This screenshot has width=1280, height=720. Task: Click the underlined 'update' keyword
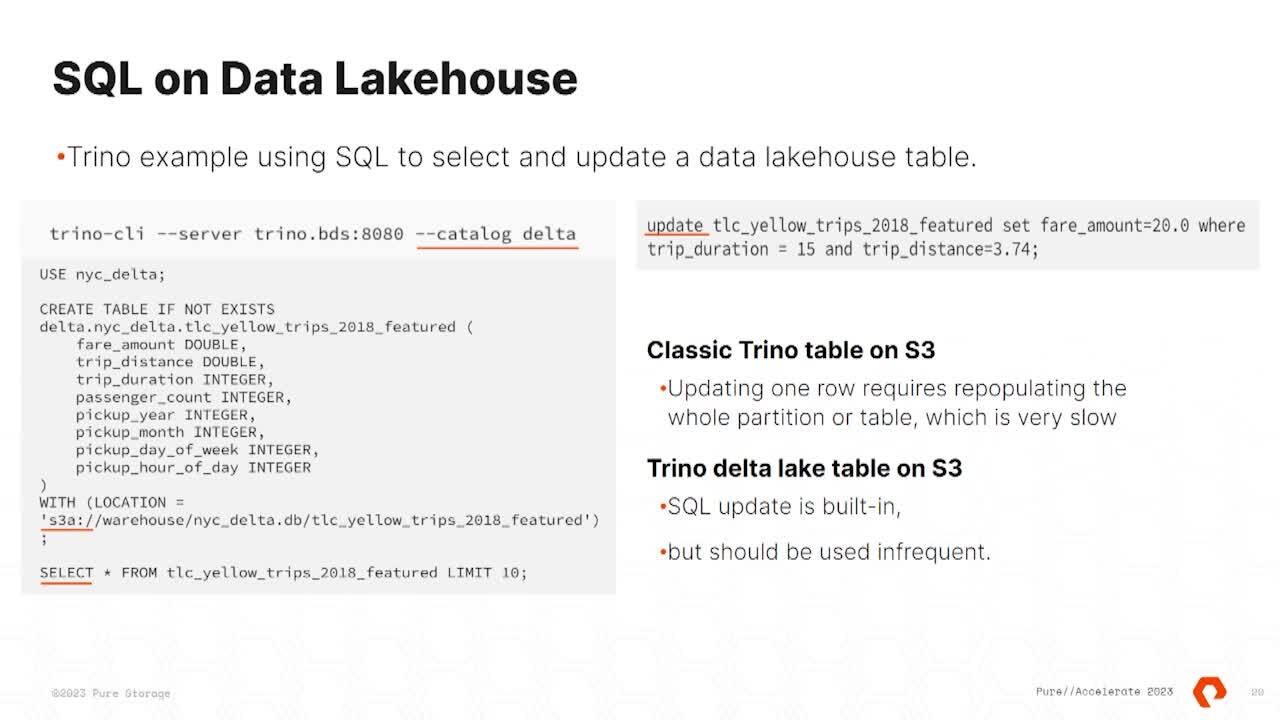point(675,225)
